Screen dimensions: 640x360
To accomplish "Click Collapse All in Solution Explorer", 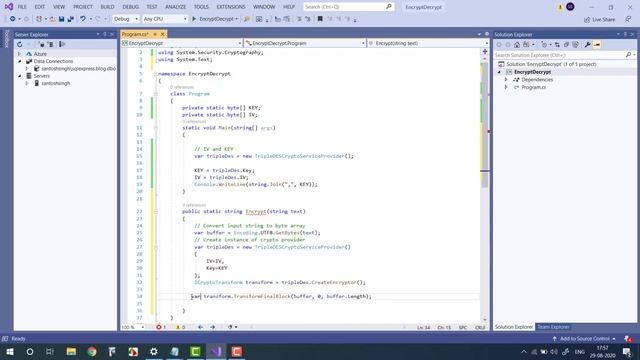I will click(566, 44).
